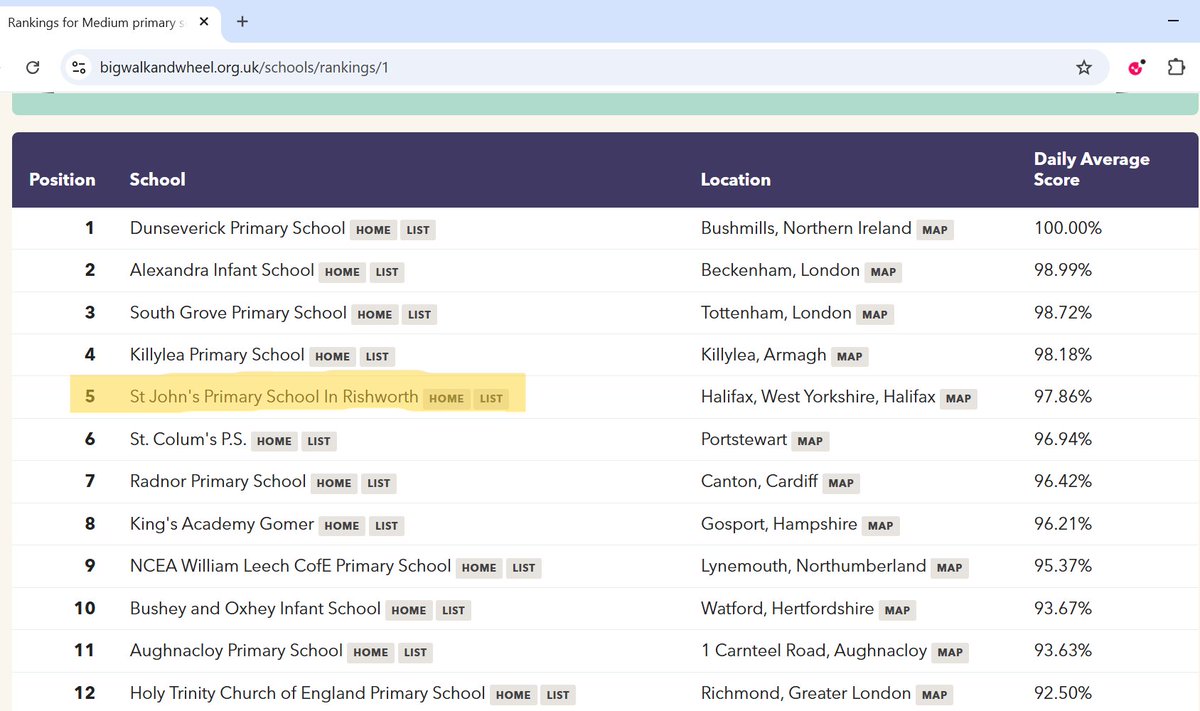Show MAP for Gosport, Hampshire

click(x=881, y=525)
